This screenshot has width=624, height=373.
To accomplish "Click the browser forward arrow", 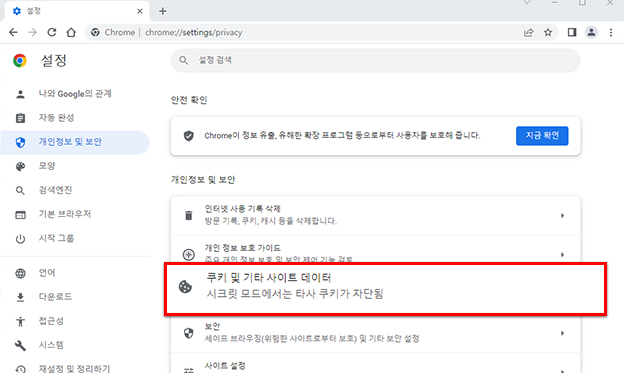I will point(32,32).
